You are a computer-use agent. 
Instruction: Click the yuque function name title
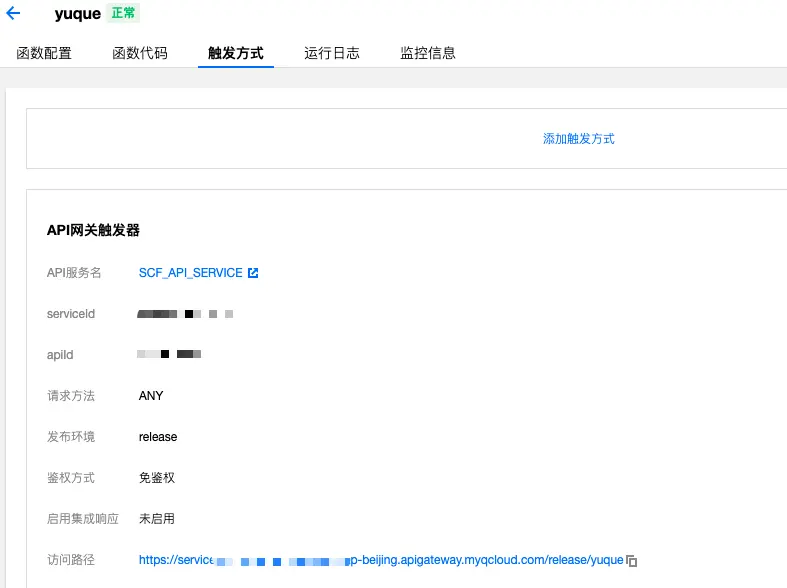coord(78,14)
